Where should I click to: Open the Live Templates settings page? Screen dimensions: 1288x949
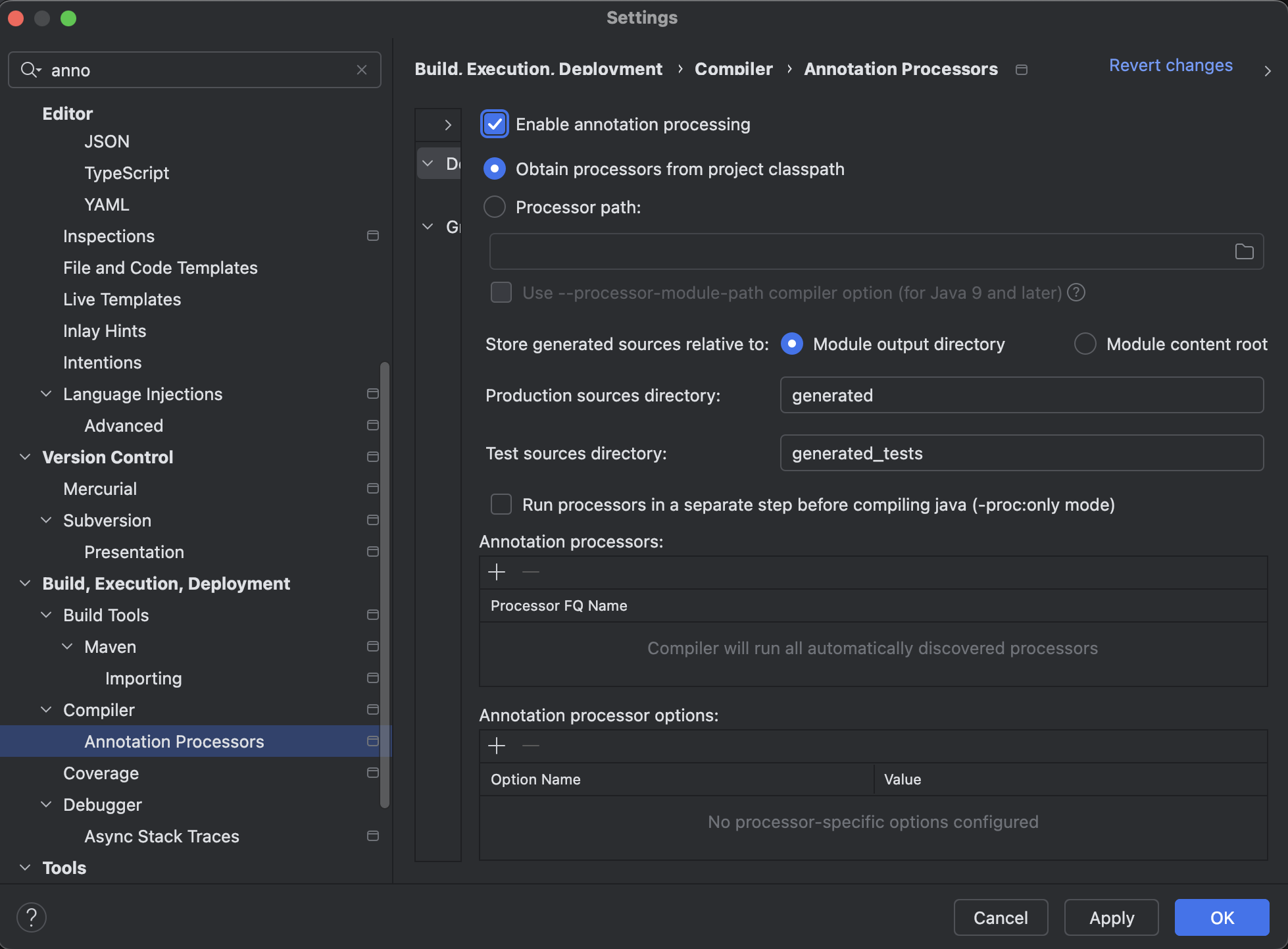122,299
